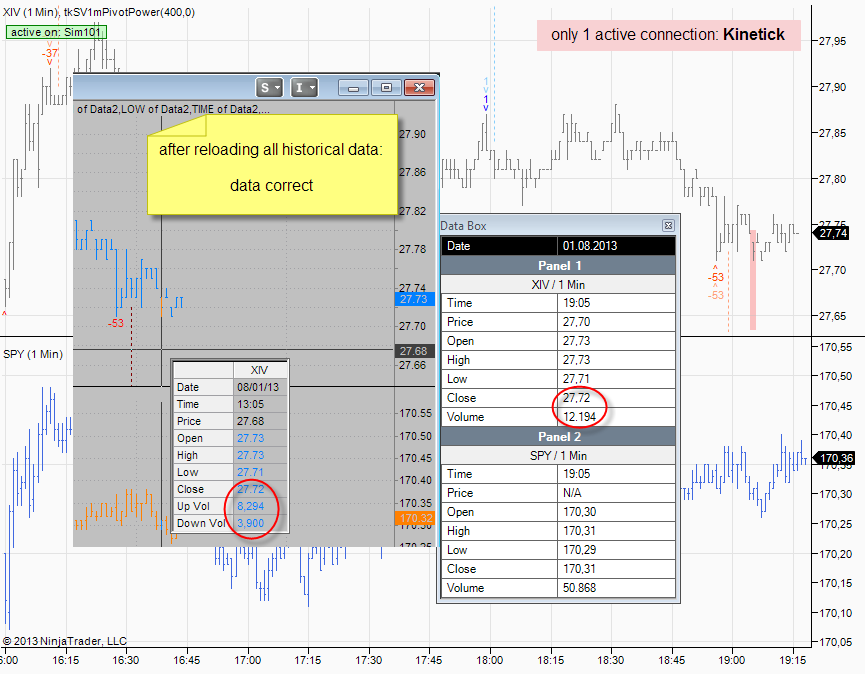
Task: Click the 27,95 price axis label
Action: click(832, 41)
